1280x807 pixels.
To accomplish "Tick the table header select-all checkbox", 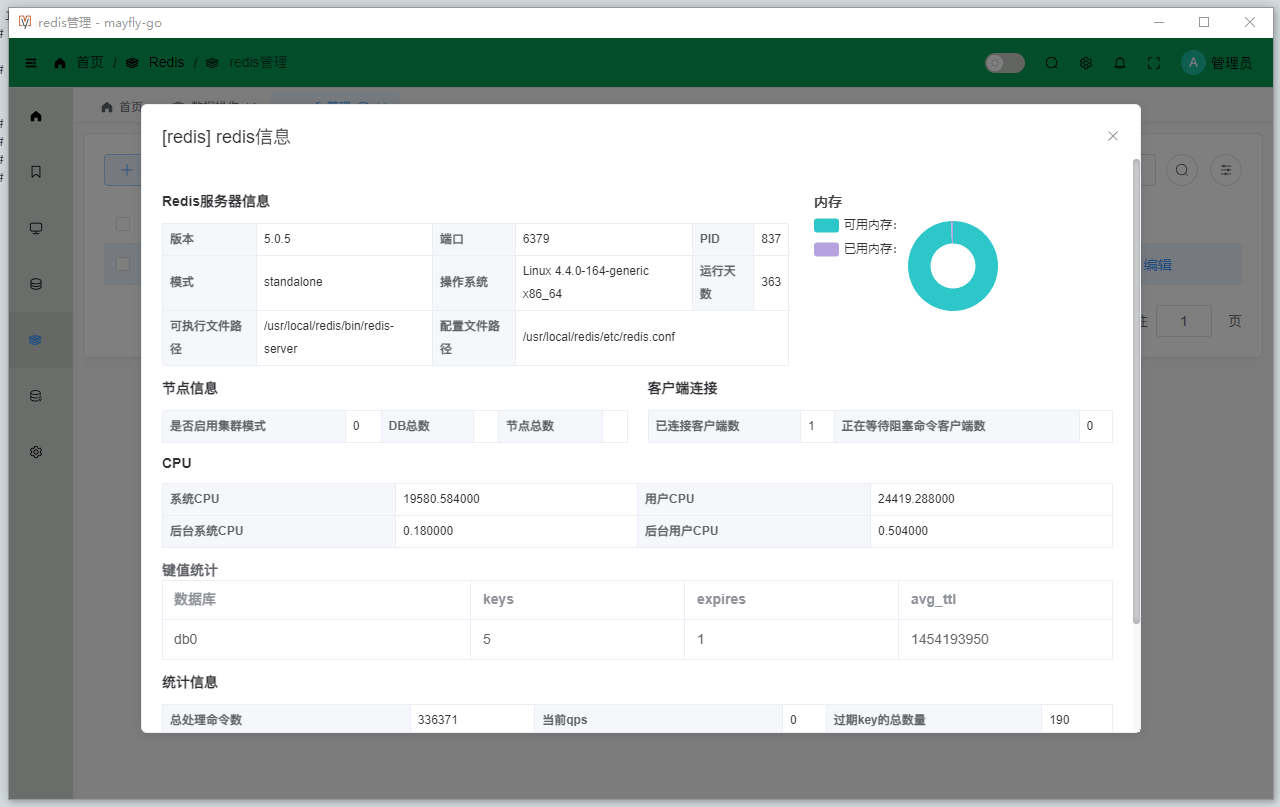I will [x=123, y=224].
